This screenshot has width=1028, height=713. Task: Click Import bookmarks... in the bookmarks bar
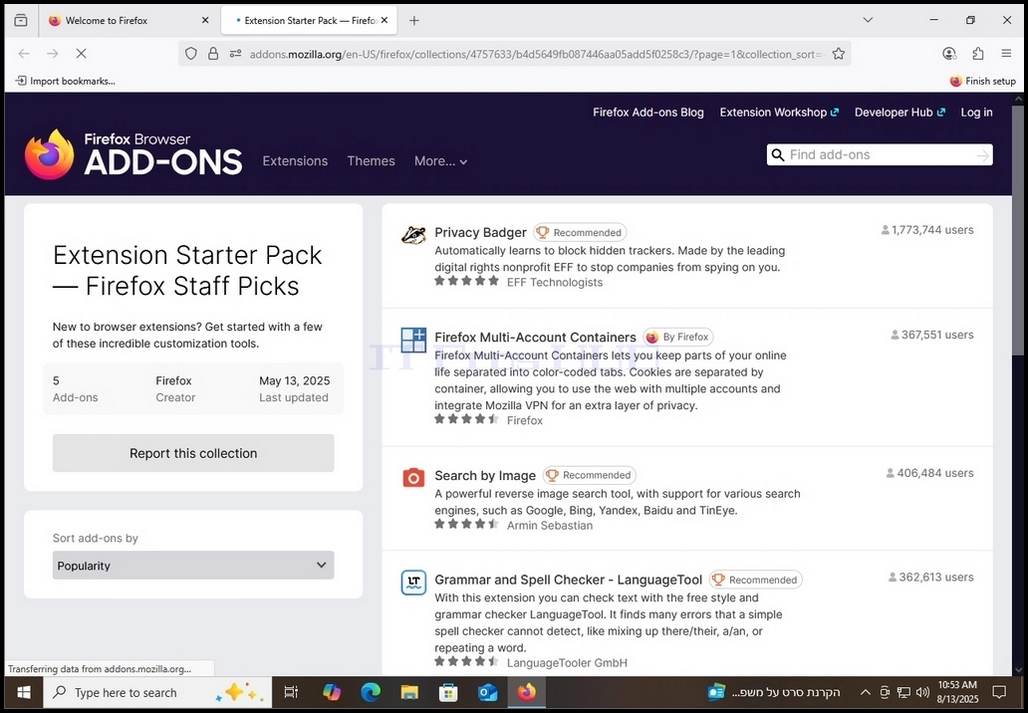click(x=65, y=81)
